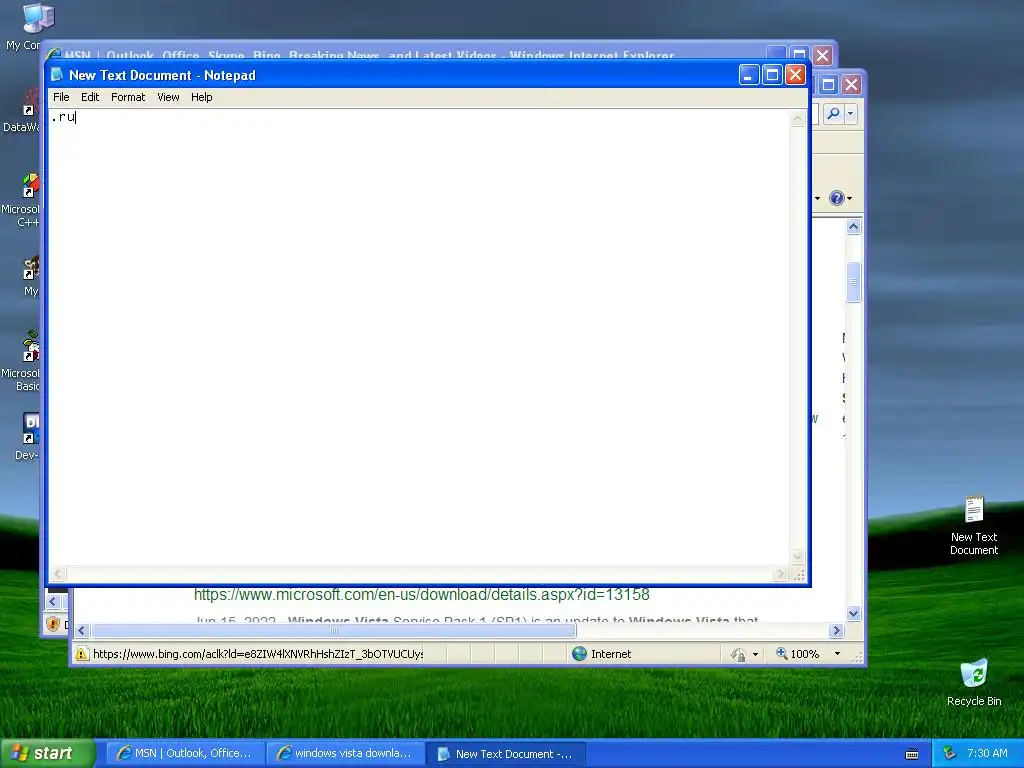The width and height of the screenshot is (1024, 768).
Task: Maximize the Notepad window
Action: (772, 75)
